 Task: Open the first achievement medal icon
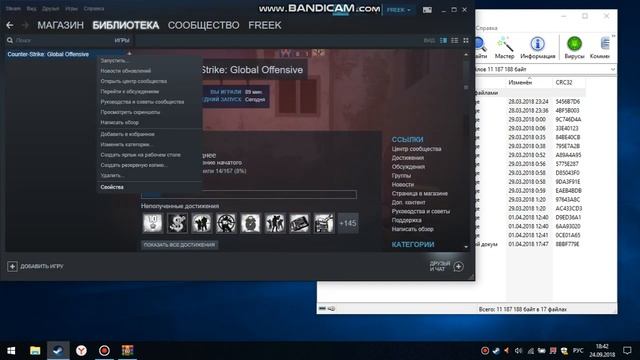click(153, 223)
